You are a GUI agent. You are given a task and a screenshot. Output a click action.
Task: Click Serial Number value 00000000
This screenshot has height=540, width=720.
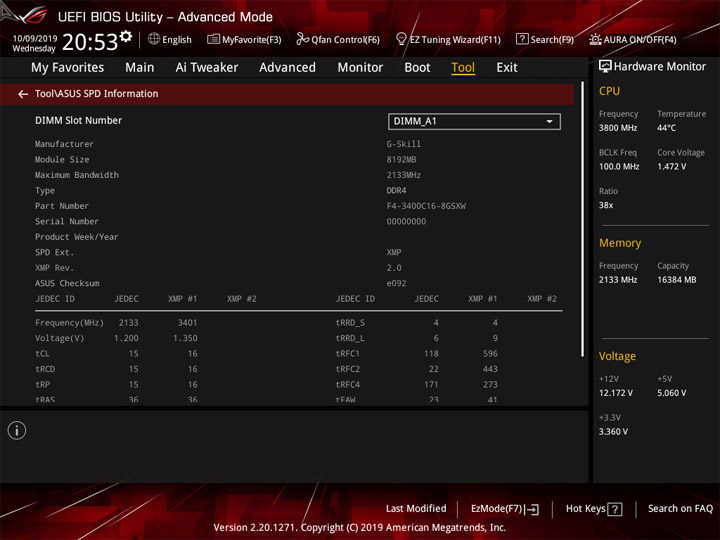406,221
